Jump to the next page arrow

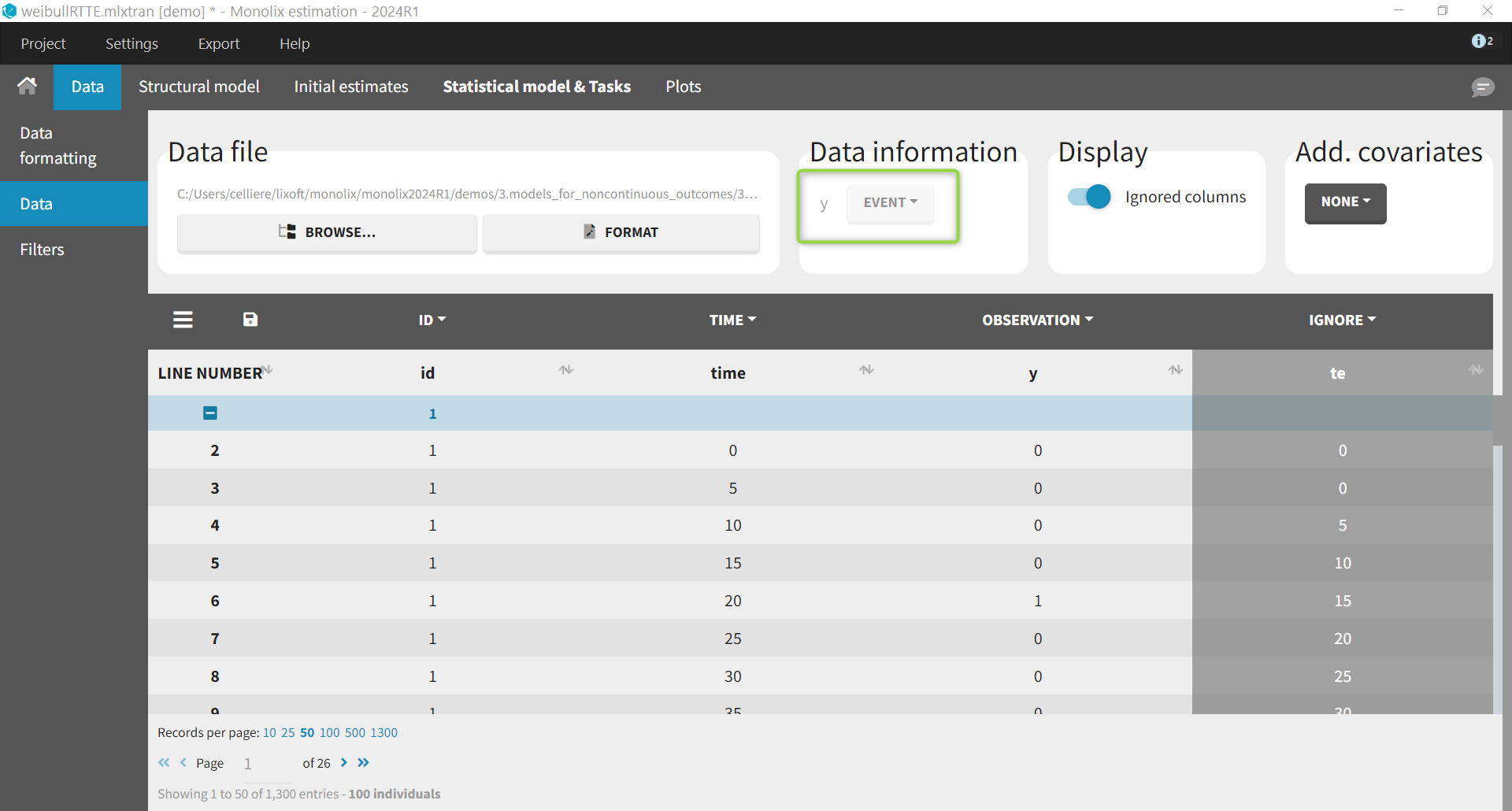[x=344, y=763]
